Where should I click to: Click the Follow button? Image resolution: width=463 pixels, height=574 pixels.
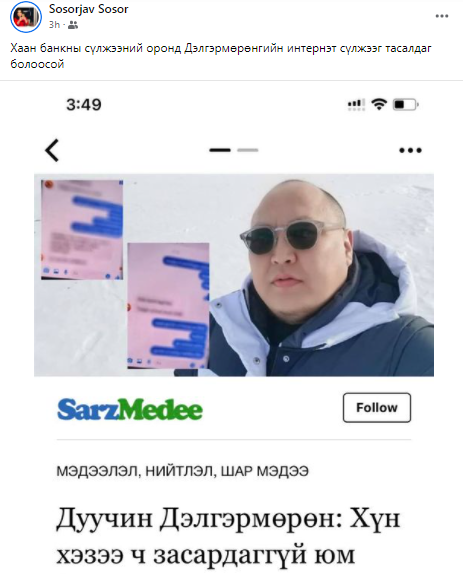(377, 407)
